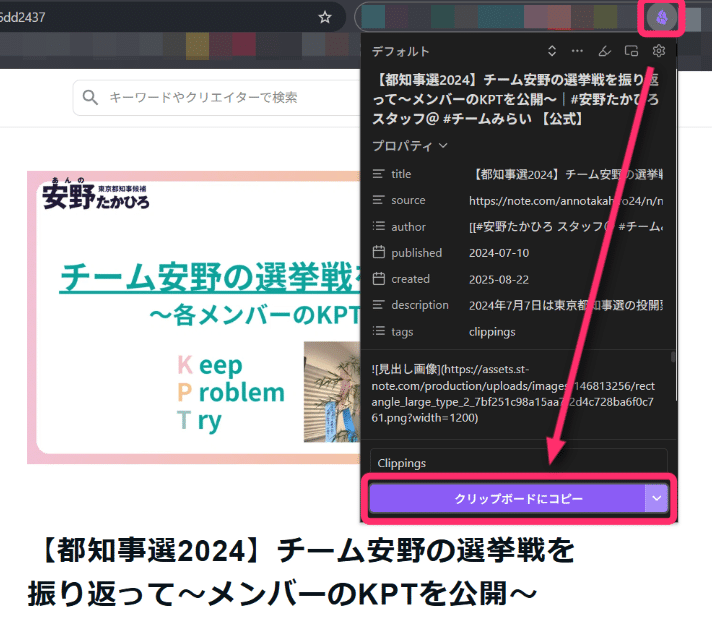Activate the highlighter pen icon
Screen dimensions: 712x619
click(x=604, y=51)
